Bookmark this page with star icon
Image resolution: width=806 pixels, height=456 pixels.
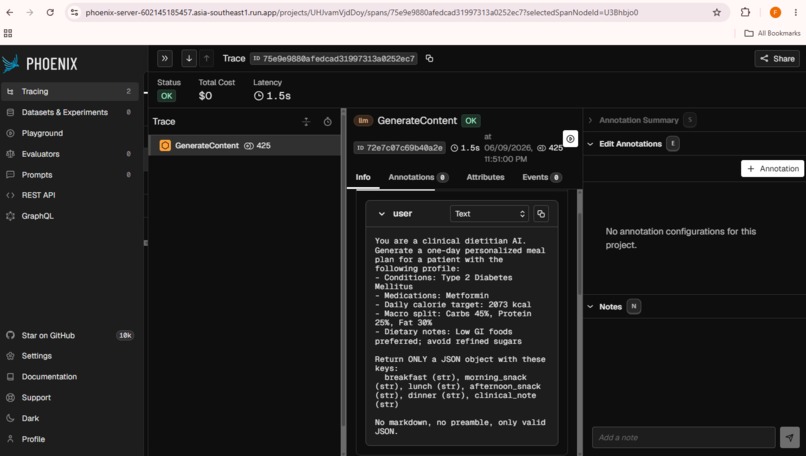click(717, 12)
